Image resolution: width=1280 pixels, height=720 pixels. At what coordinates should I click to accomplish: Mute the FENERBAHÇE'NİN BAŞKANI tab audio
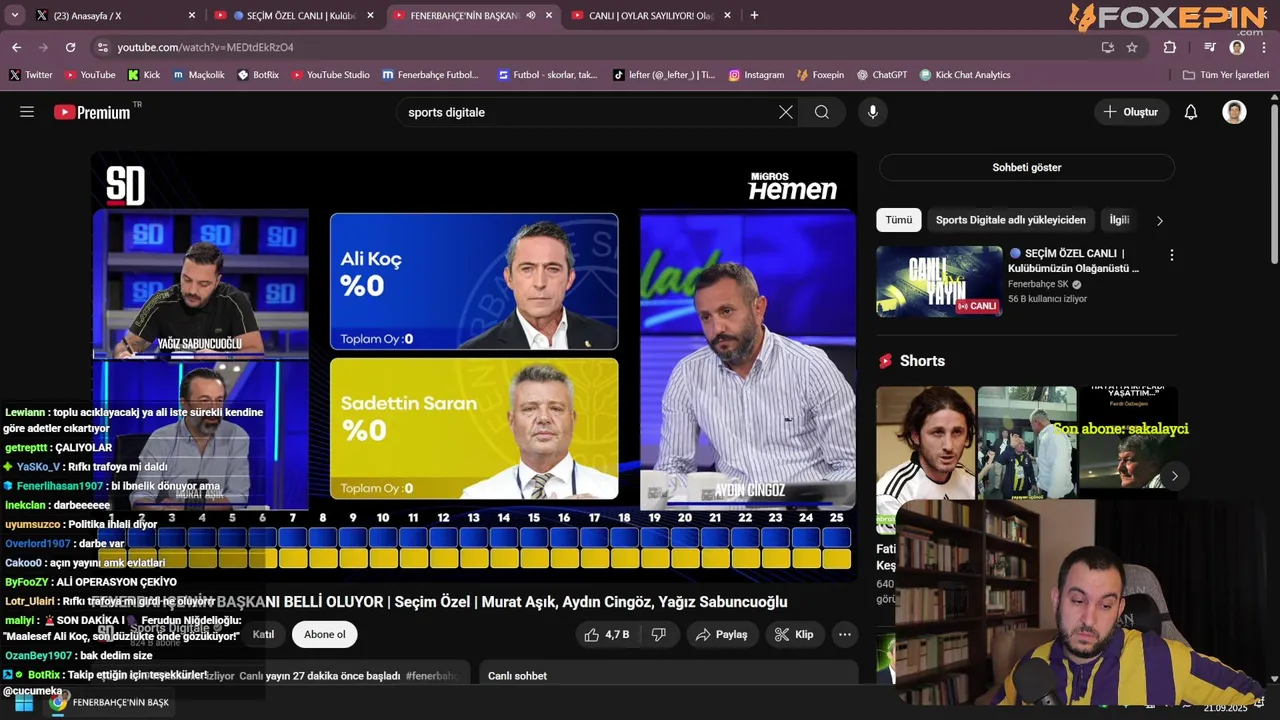pos(531,15)
